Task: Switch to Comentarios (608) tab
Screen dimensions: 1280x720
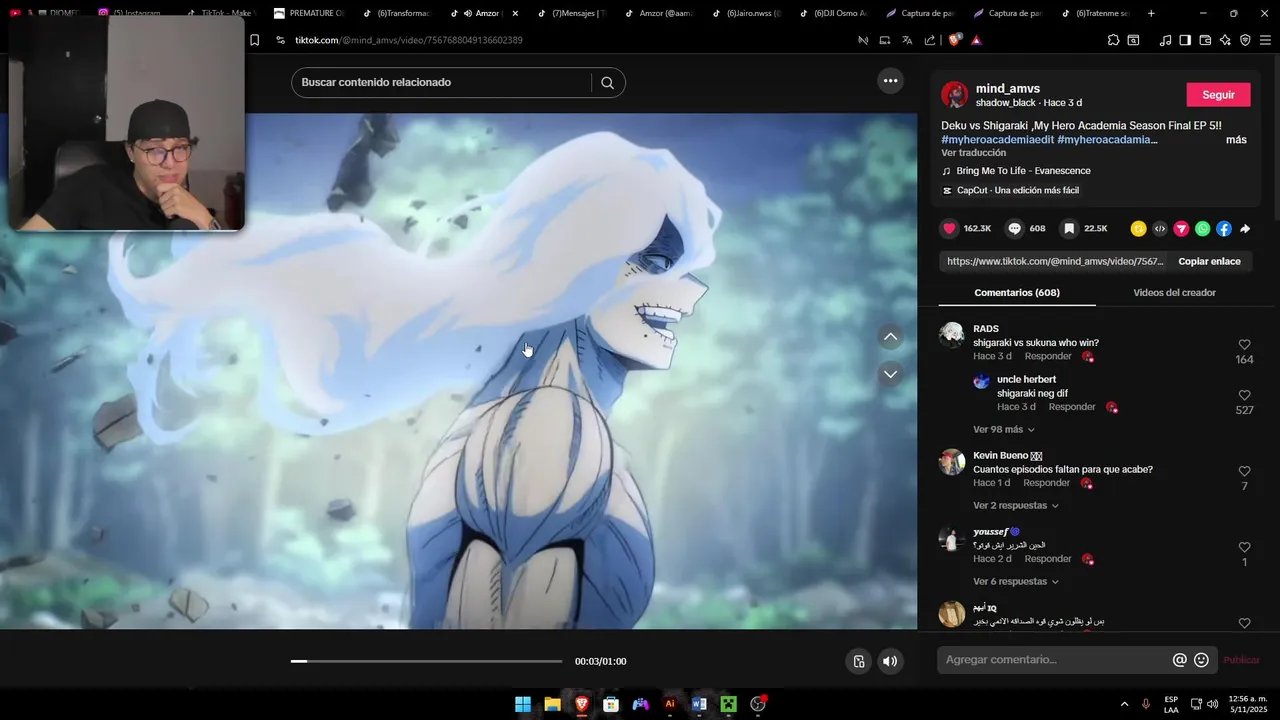Action: pos(1017,293)
